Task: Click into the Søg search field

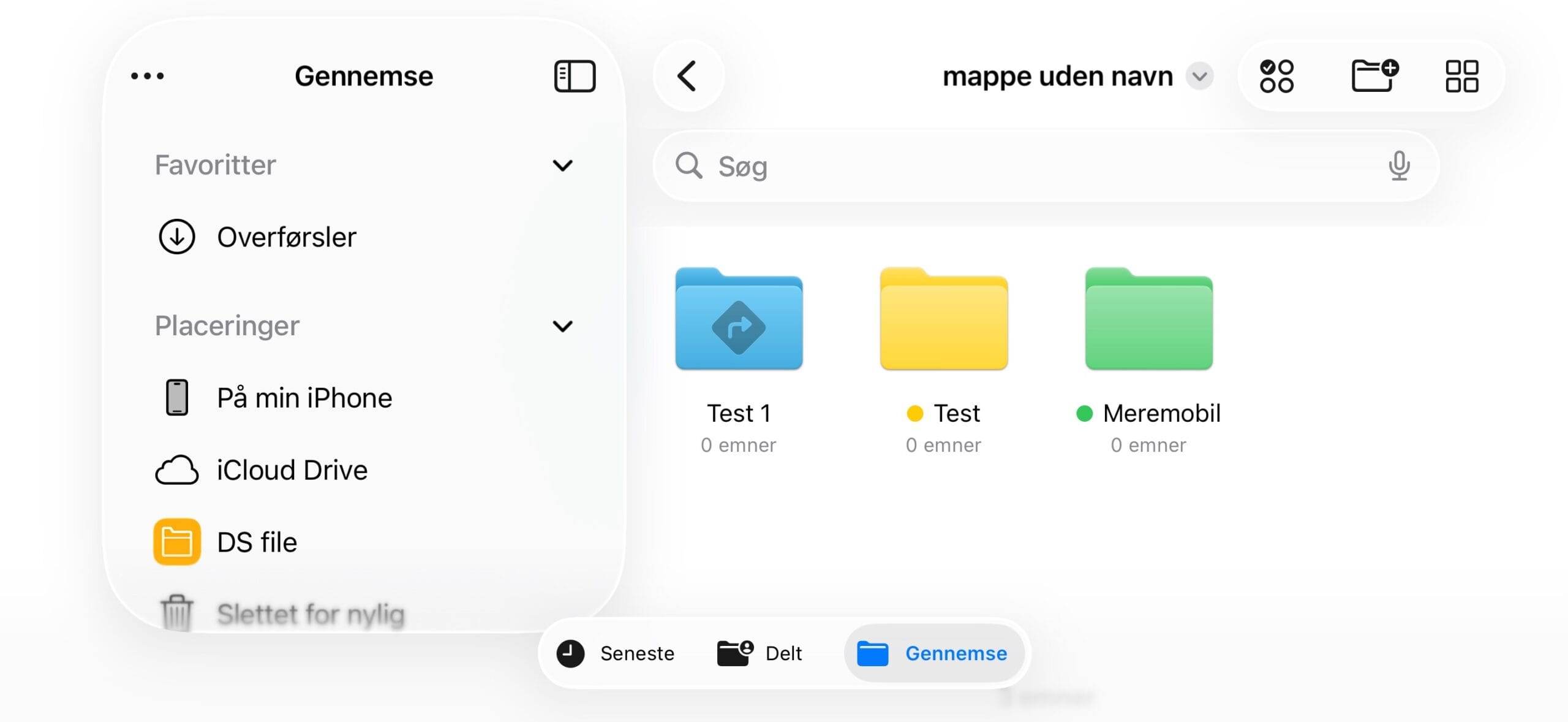Action: click(1046, 165)
